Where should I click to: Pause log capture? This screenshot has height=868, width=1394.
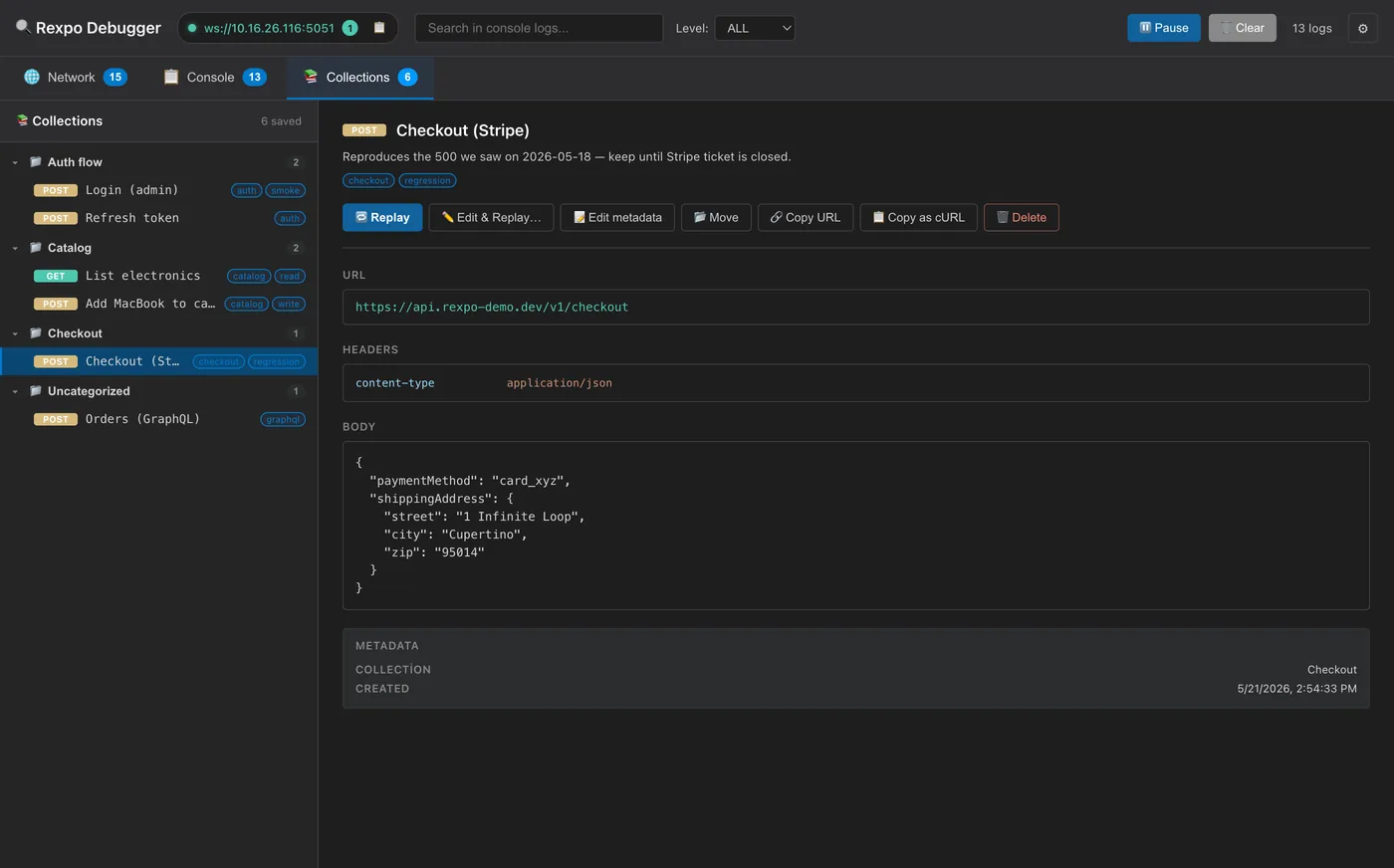(1164, 28)
